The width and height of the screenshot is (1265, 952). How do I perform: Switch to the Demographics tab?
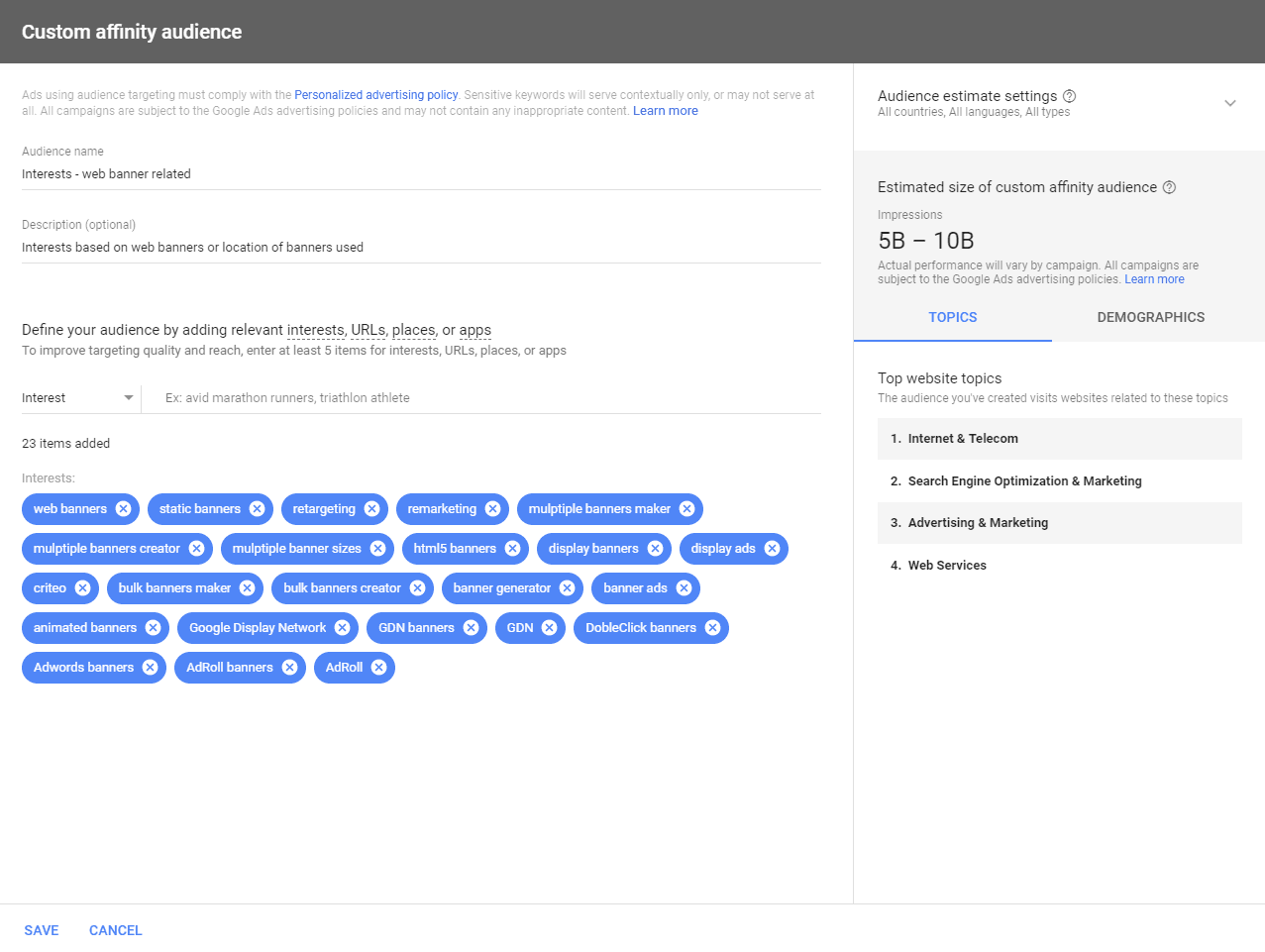click(x=1150, y=318)
